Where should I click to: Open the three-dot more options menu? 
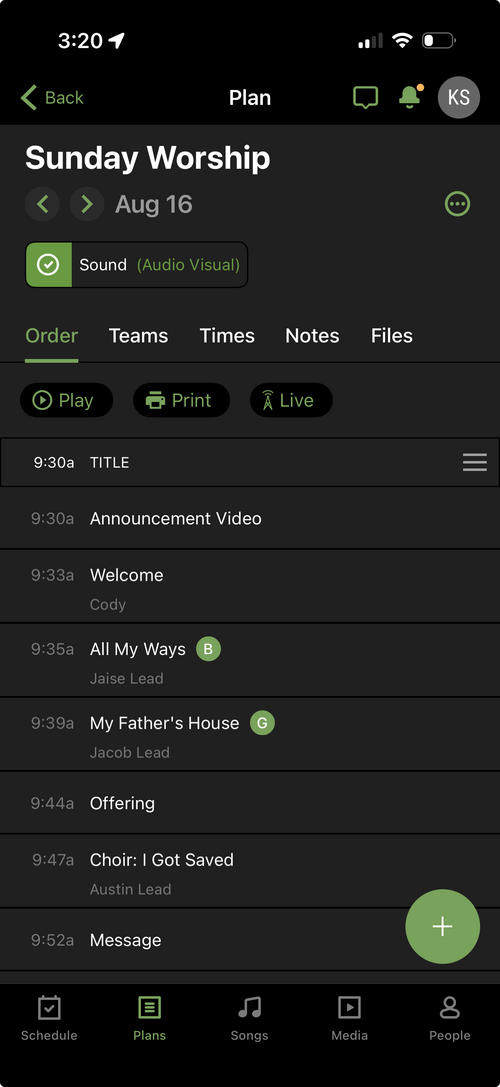coord(457,204)
